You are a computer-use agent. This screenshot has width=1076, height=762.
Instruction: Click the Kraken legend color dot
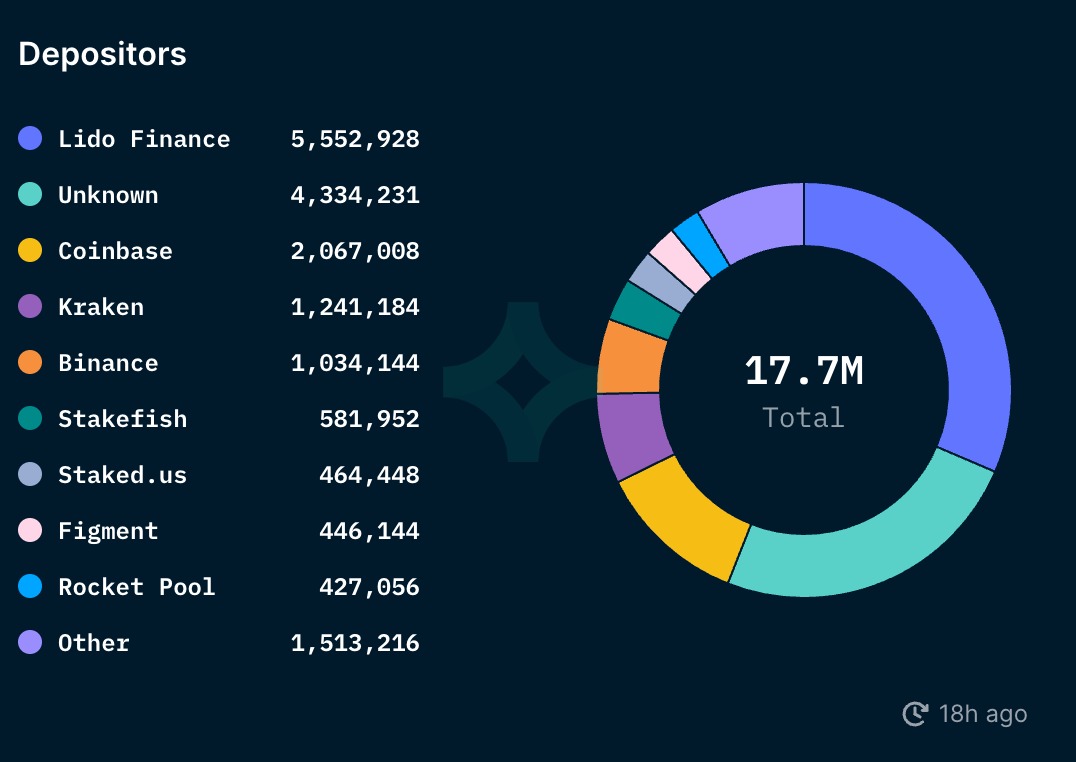pyautogui.click(x=30, y=306)
